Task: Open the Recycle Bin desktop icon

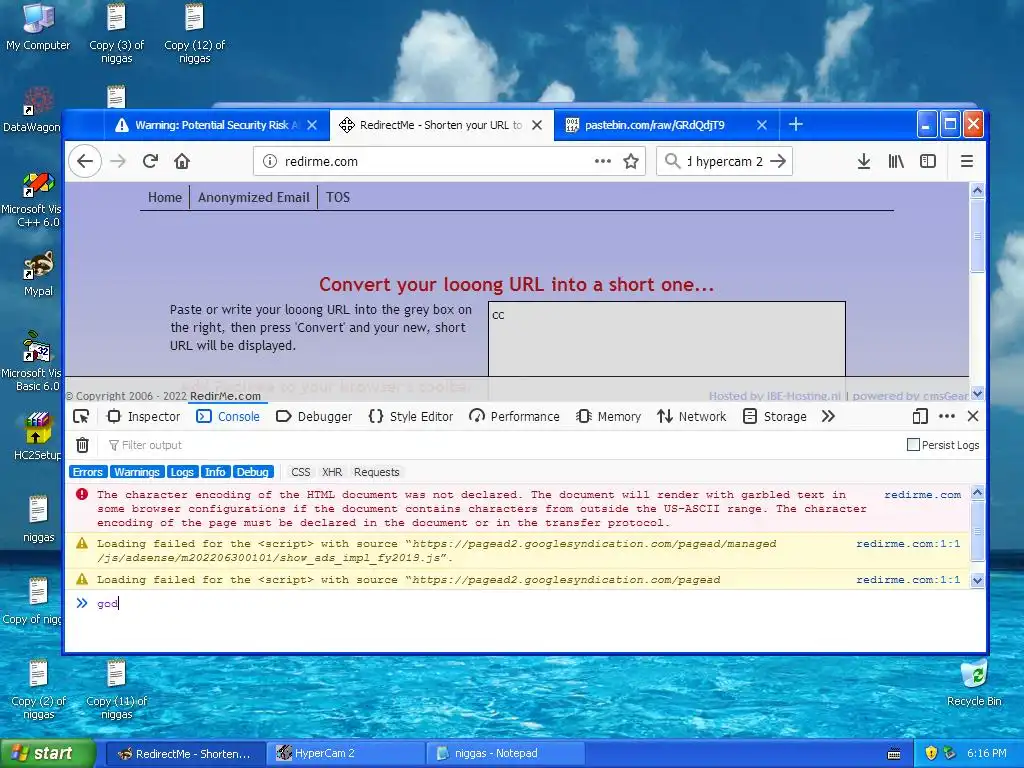Action: 974,683
